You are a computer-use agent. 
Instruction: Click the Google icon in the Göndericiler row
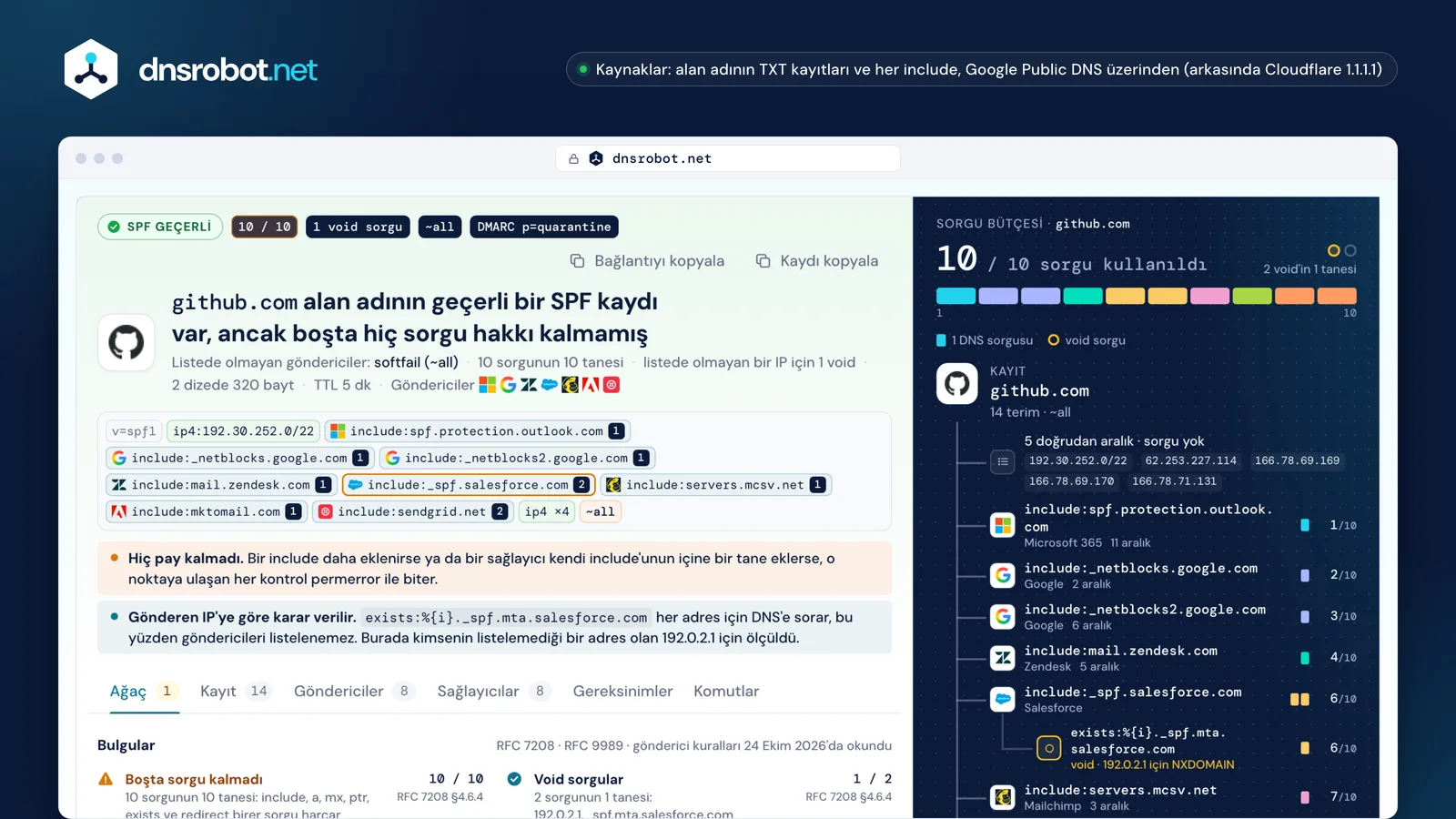coord(509,385)
